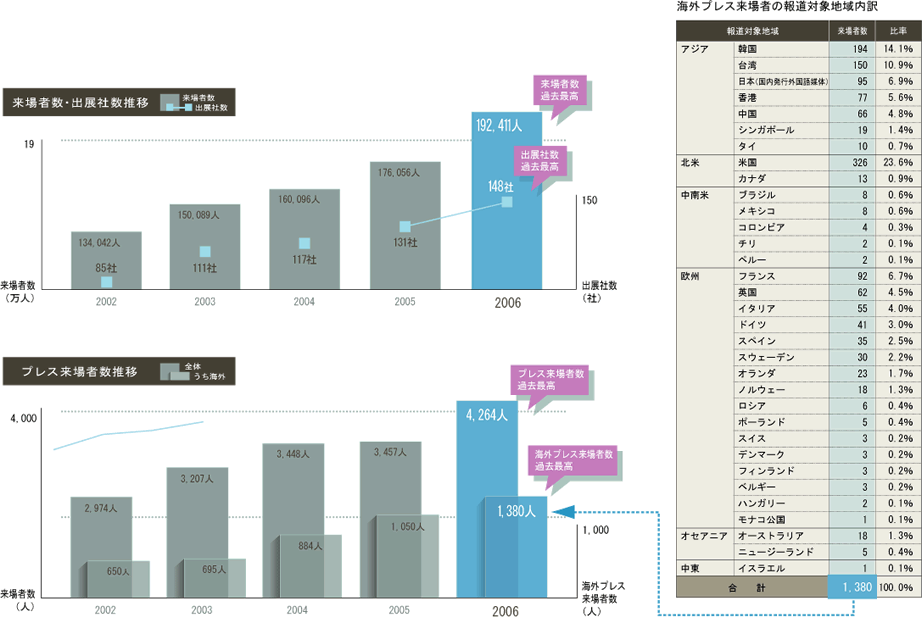Select the 海外プレス来場者数過去最高 callout

click(x=572, y=459)
